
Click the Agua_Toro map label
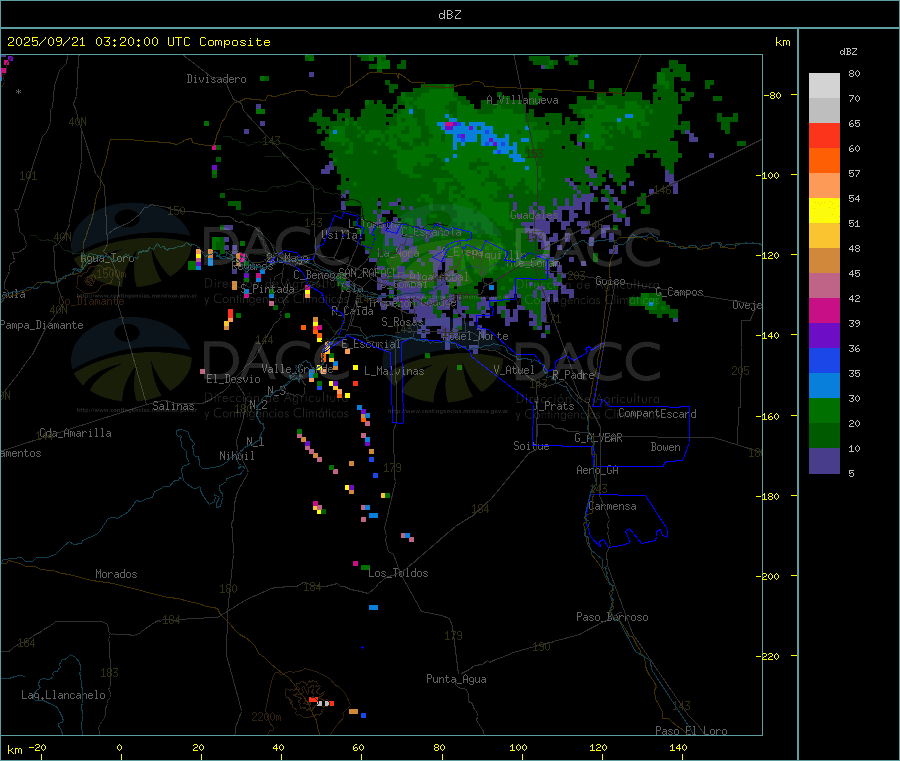[107, 258]
